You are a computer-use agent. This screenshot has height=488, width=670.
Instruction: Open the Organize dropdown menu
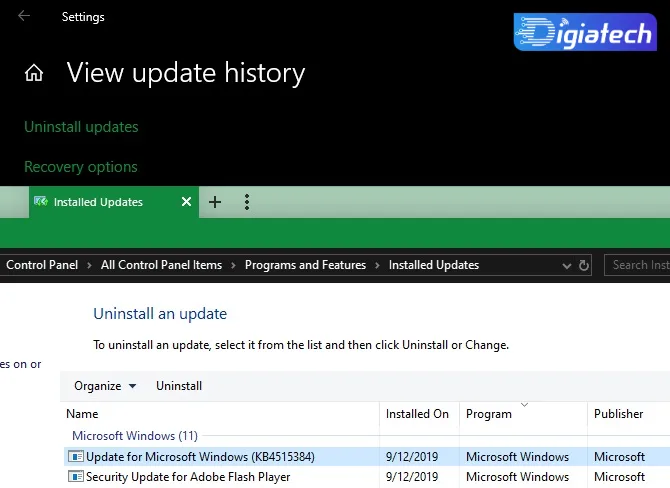pos(105,386)
